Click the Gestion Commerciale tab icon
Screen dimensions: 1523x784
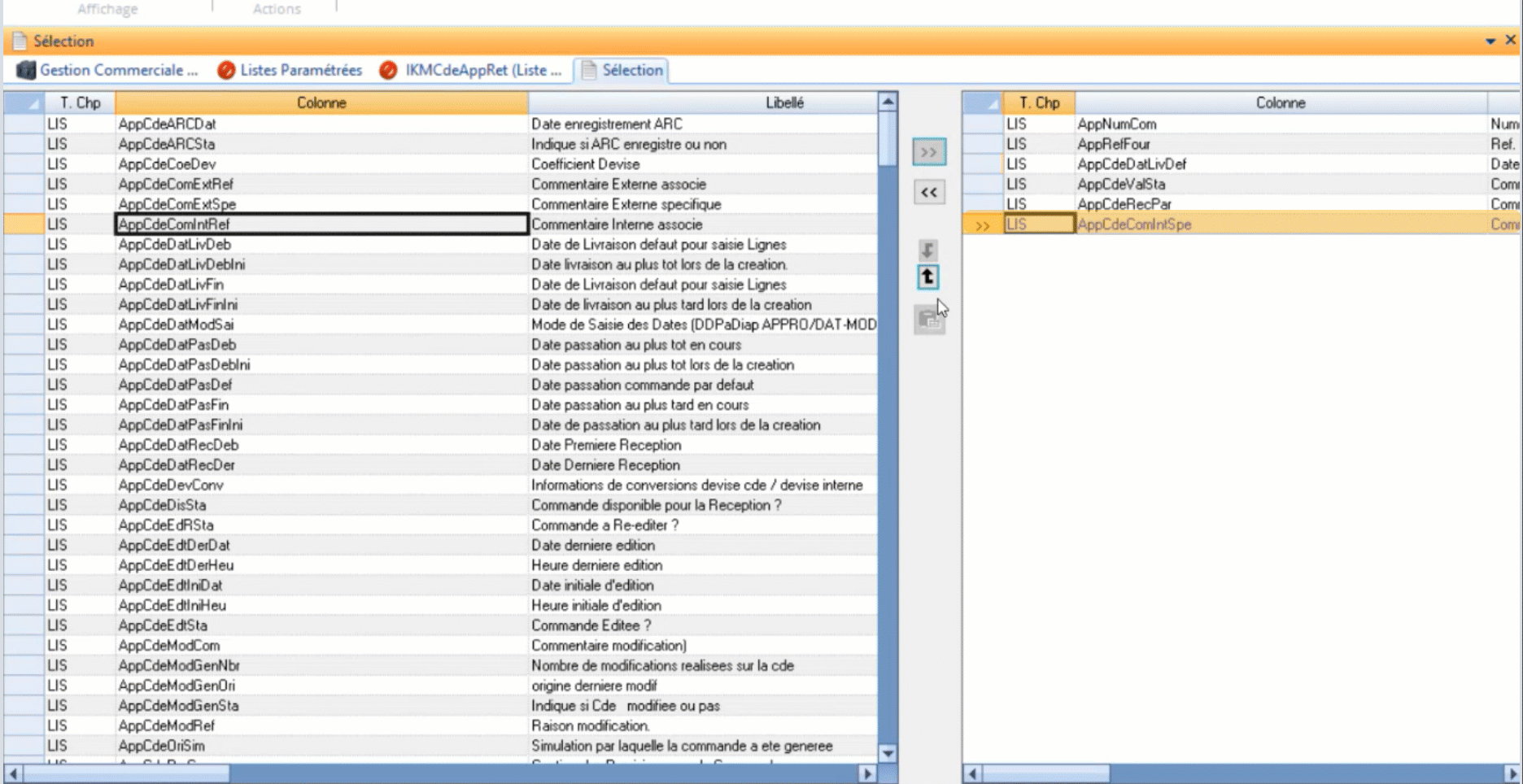tap(26, 71)
